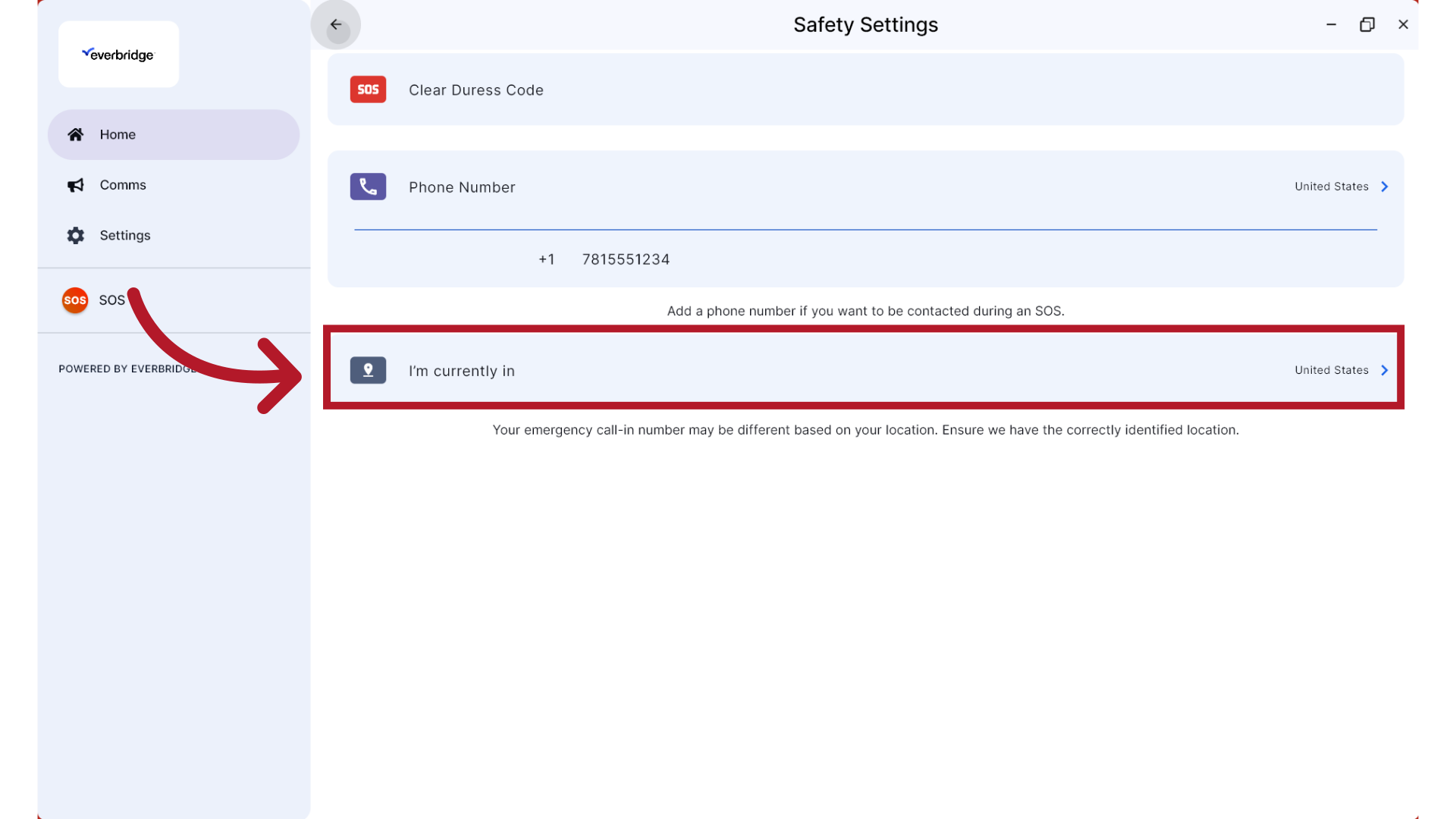Open the current location United States selector

[x=1331, y=370]
